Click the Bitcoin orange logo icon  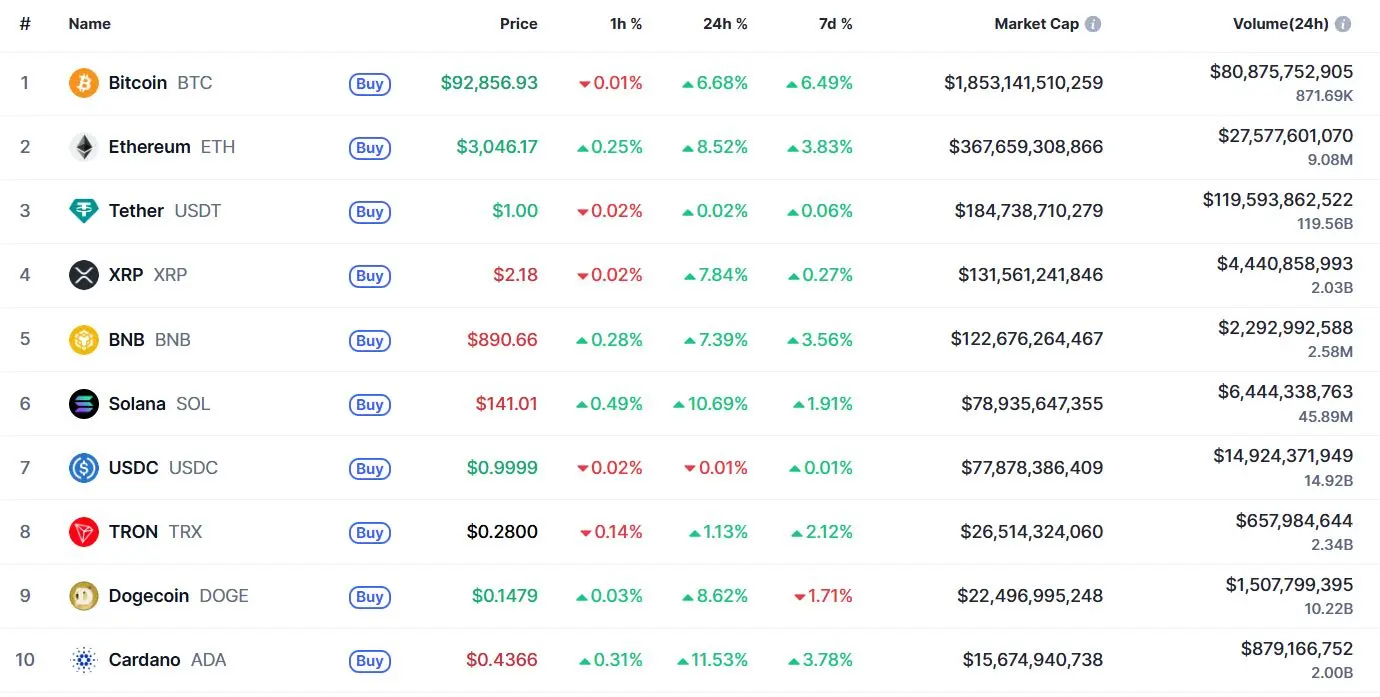(84, 83)
